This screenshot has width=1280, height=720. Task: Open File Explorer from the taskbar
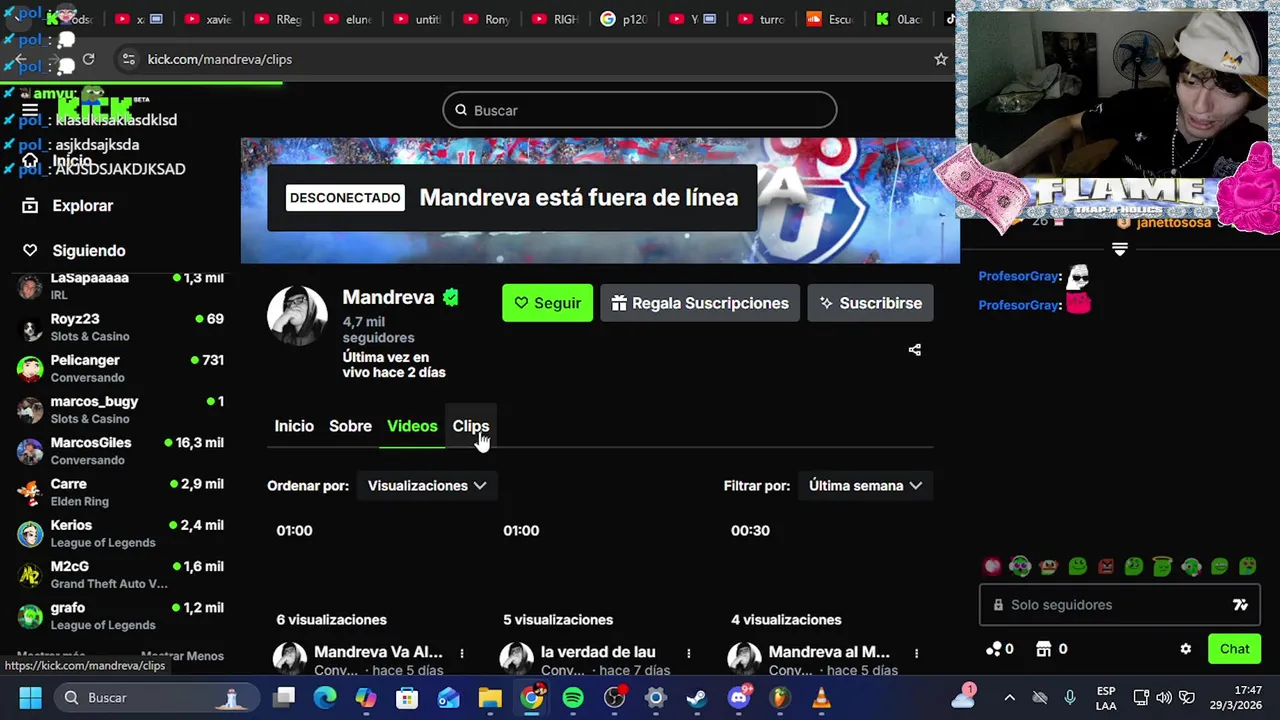point(490,697)
